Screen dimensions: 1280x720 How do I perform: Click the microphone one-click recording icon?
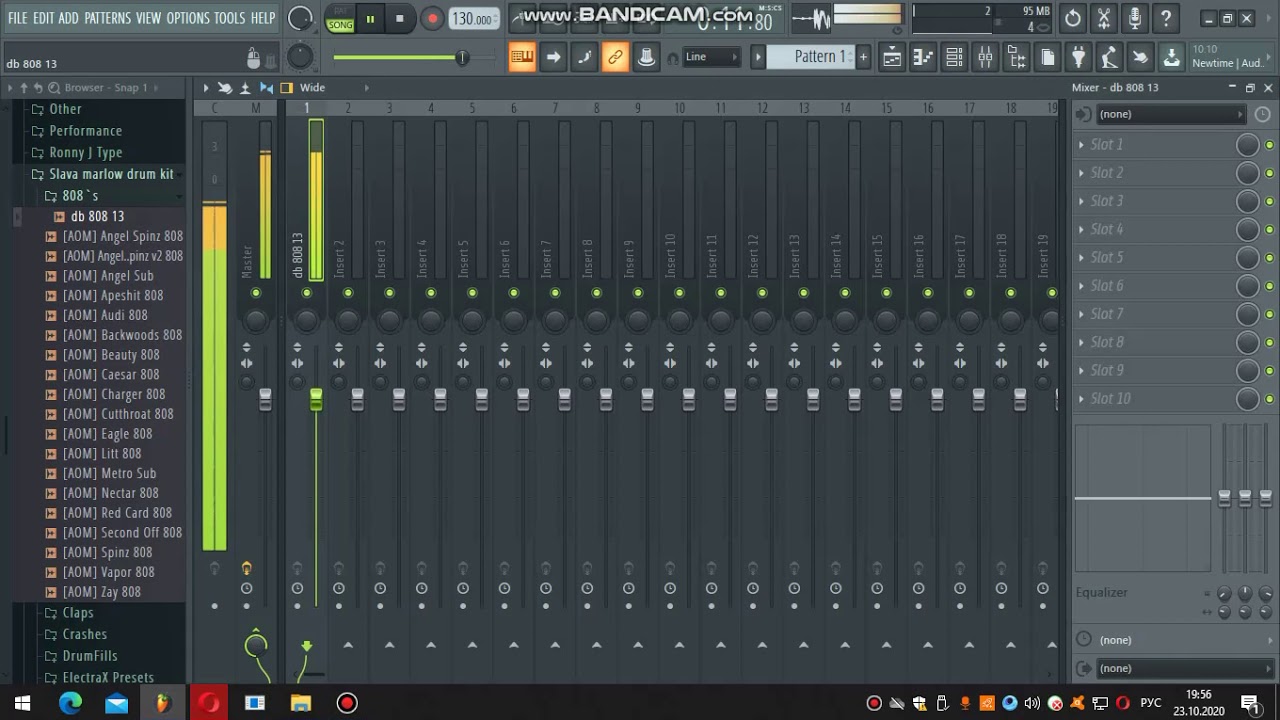[1135, 18]
